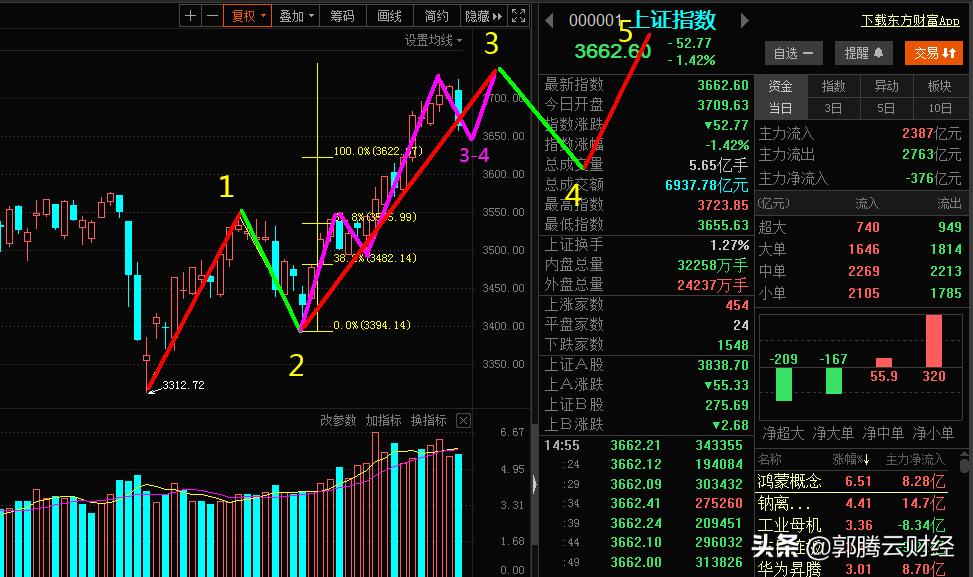Click the 净超大 -209 green bar

tap(784, 384)
